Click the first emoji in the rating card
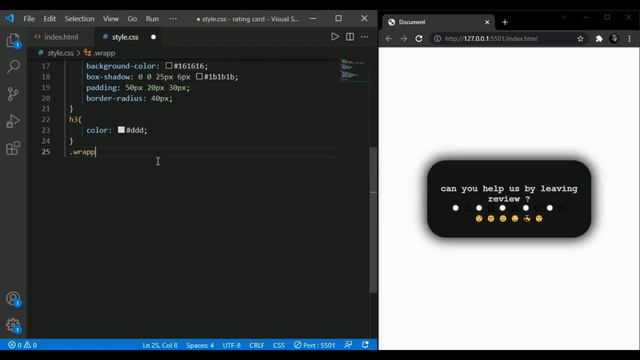 (x=479, y=219)
